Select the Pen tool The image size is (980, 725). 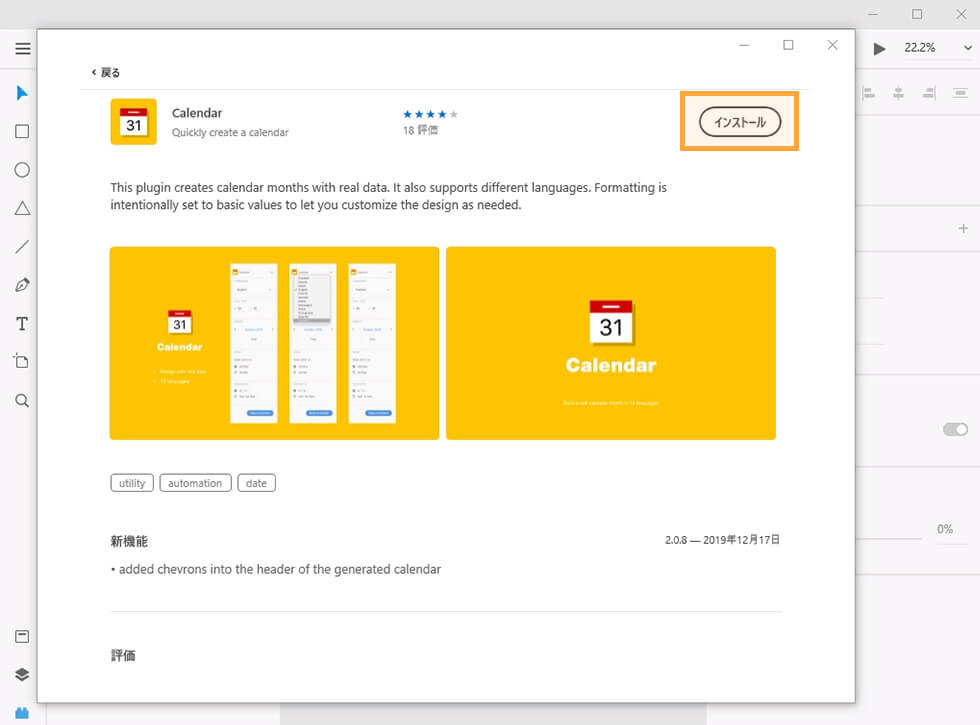pyautogui.click(x=22, y=285)
